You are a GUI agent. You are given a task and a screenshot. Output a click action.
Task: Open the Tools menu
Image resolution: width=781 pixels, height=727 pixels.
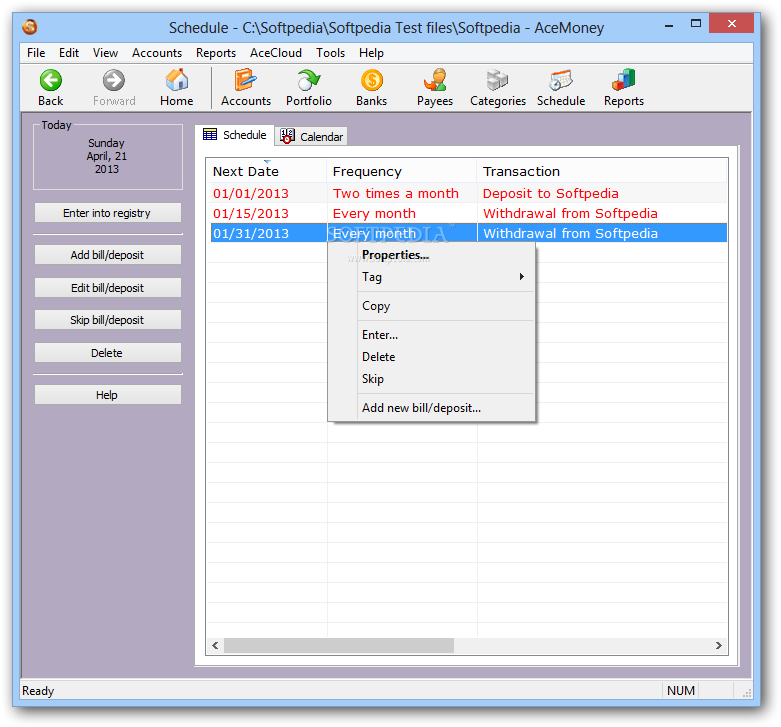click(330, 53)
